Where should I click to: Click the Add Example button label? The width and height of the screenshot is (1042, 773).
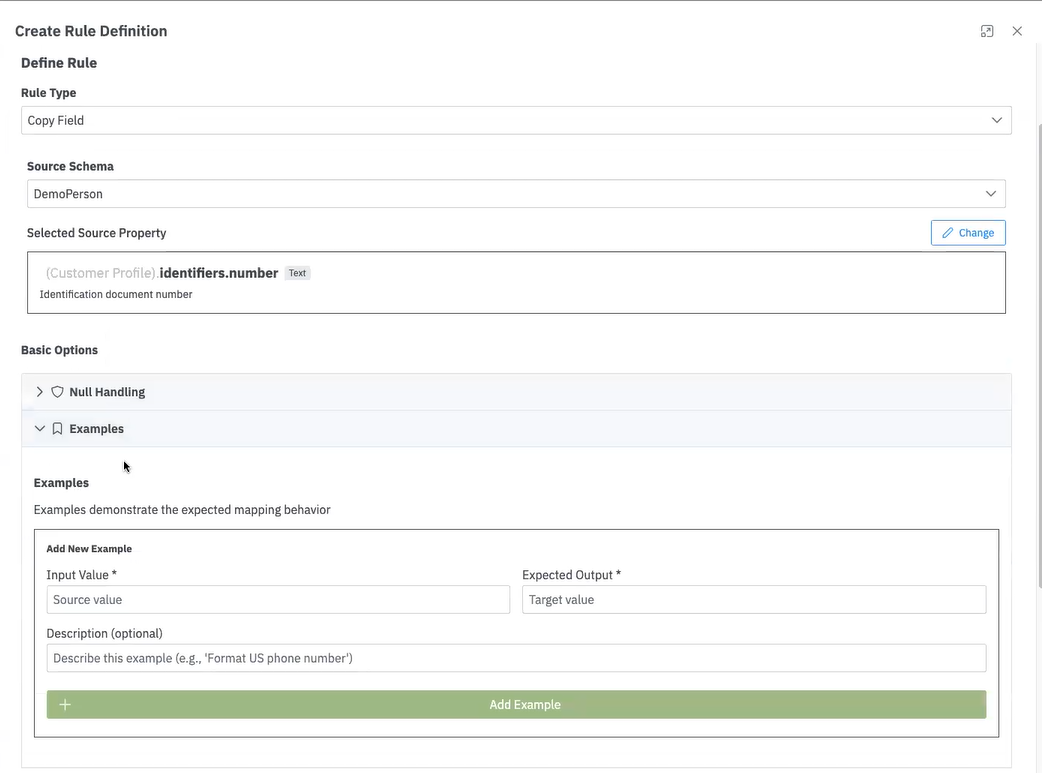coord(525,705)
